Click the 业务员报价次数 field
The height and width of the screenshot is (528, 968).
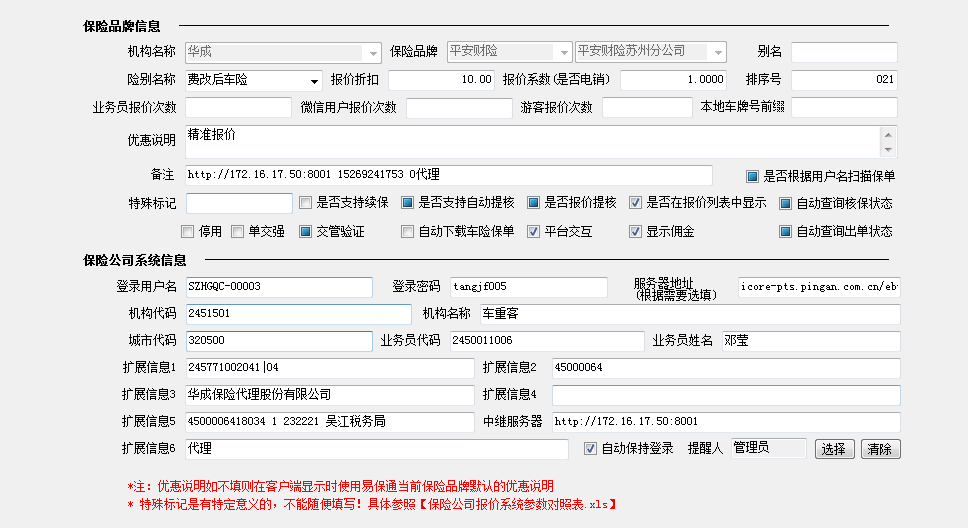(x=238, y=107)
